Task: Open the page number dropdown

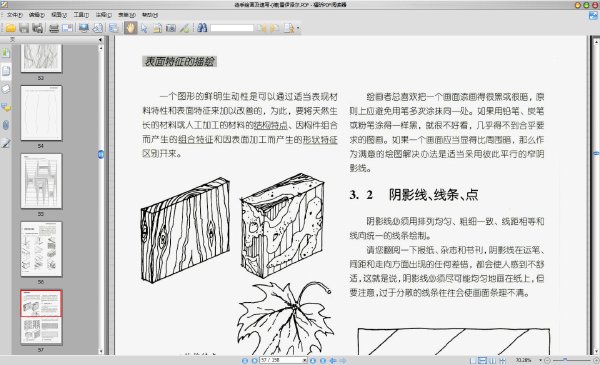Action: tap(305, 360)
